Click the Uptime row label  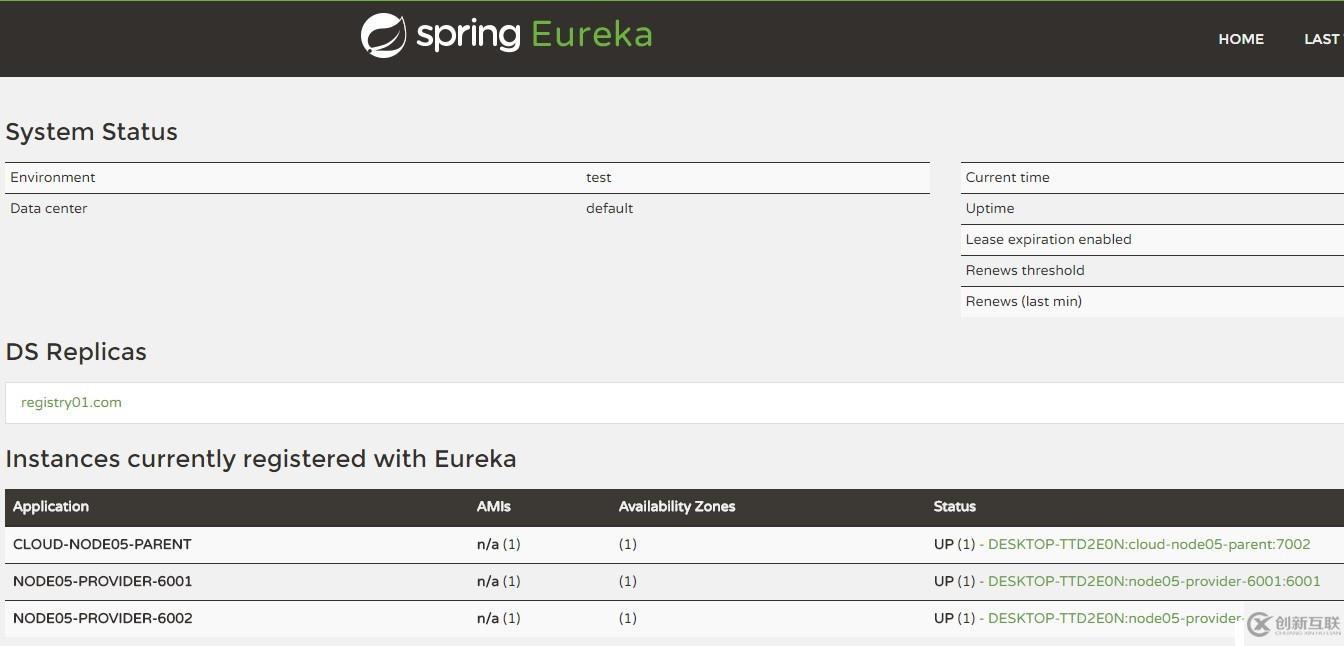pyautogui.click(x=989, y=208)
